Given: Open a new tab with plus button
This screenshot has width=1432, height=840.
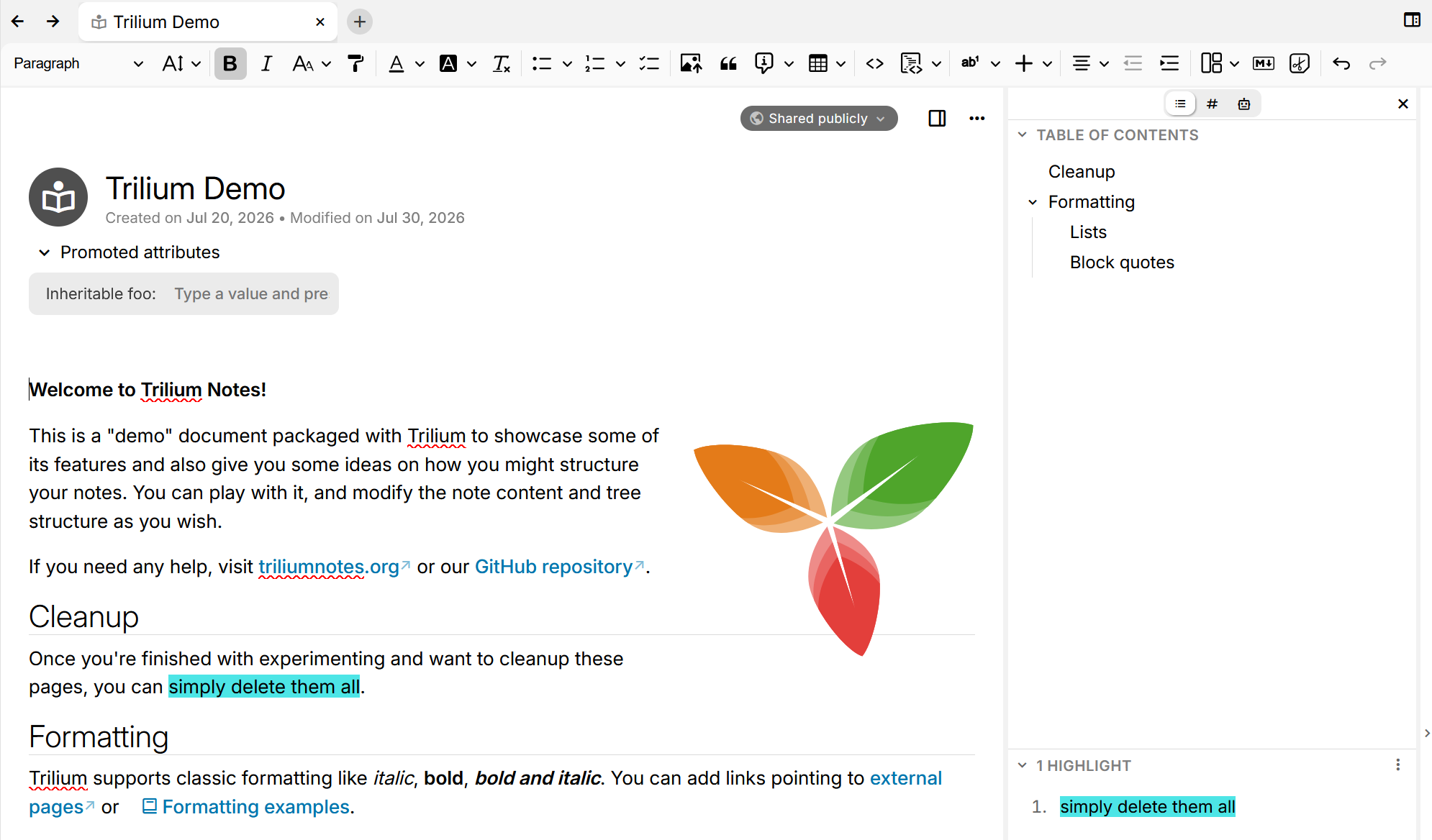Looking at the screenshot, I should 360,22.
